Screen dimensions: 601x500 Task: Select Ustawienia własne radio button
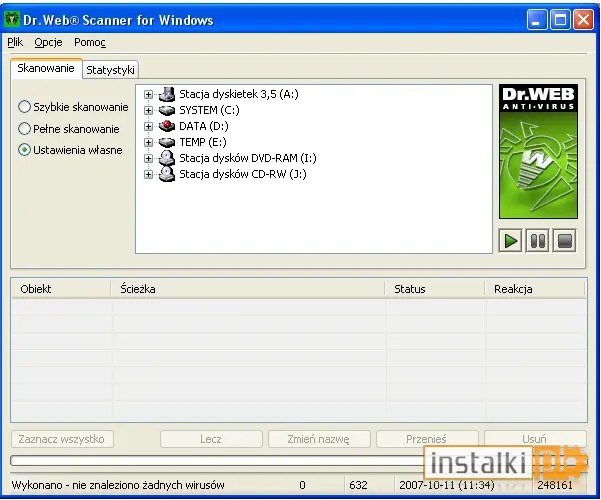click(24, 150)
